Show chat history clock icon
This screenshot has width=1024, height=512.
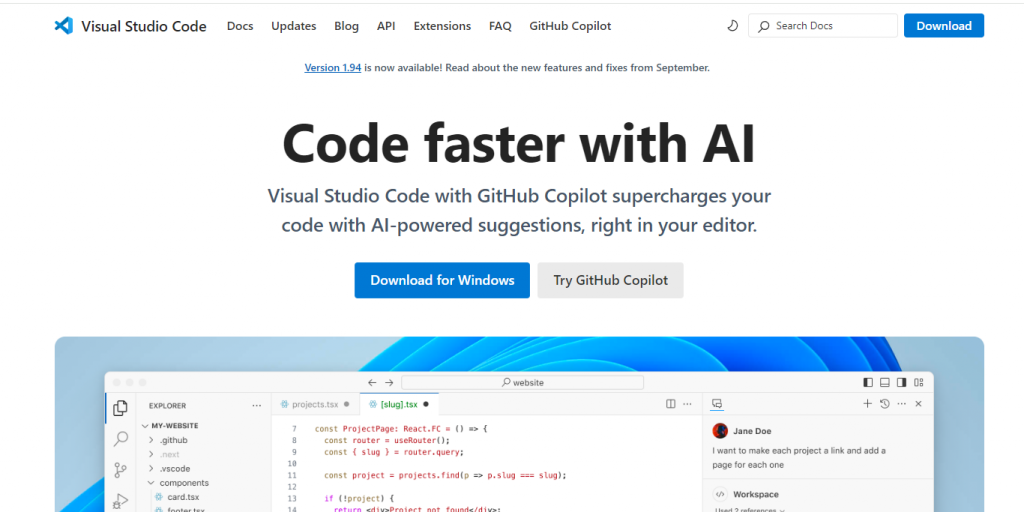point(884,404)
